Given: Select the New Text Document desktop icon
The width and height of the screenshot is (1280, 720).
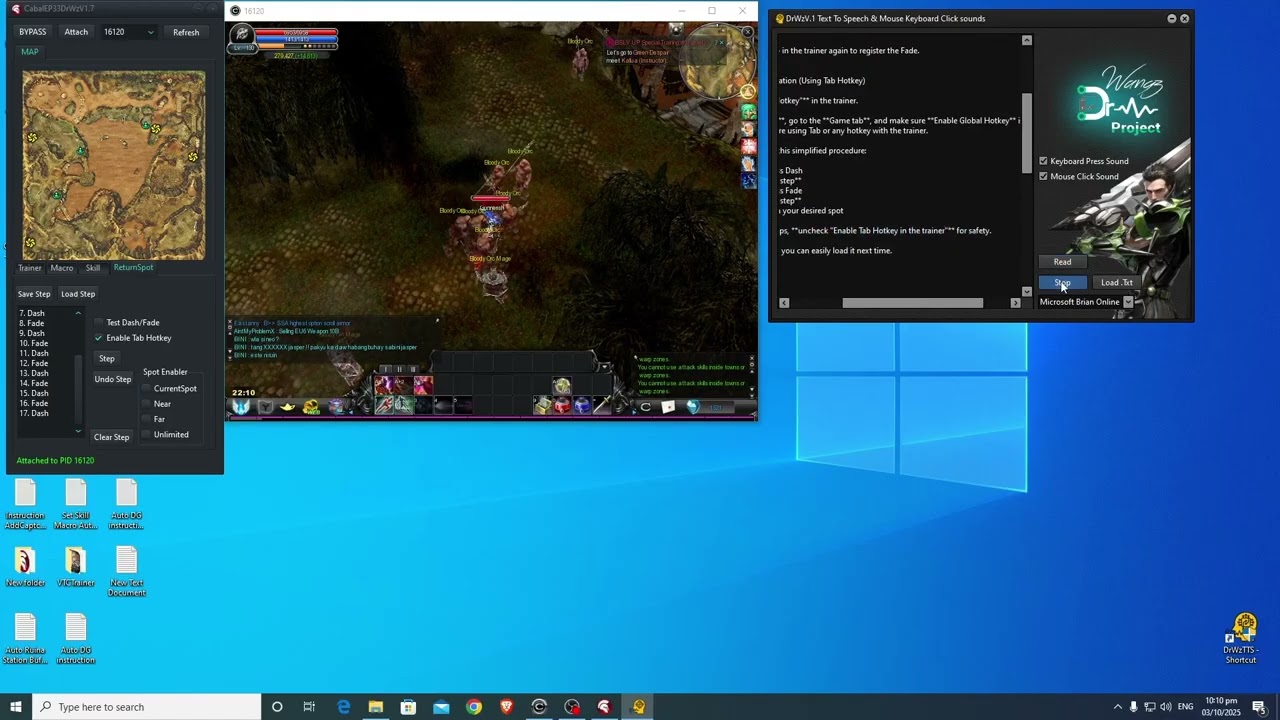Looking at the screenshot, I should coord(126,572).
